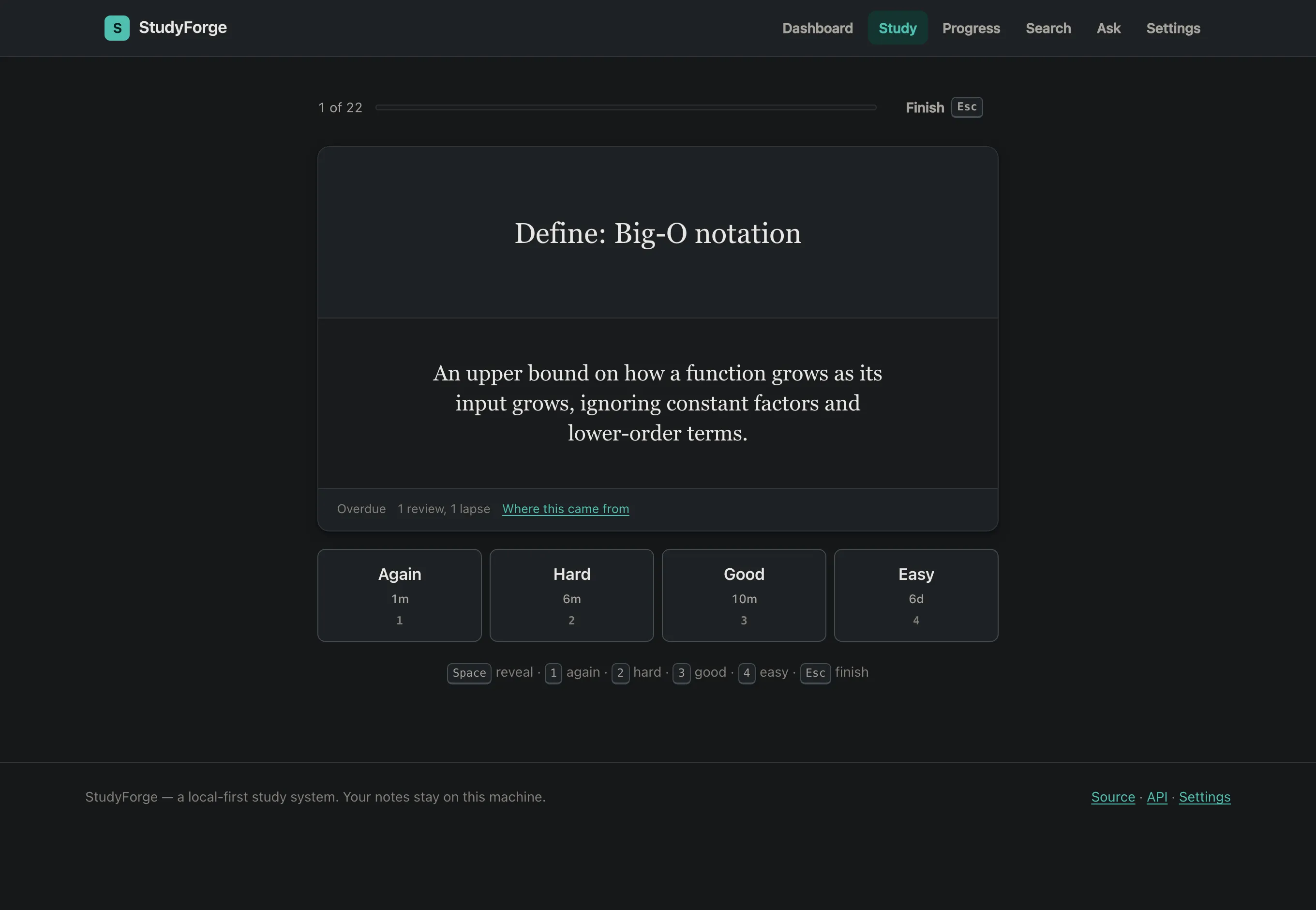The image size is (1316, 910).
Task: Click the Esc key hint for finish
Action: click(x=816, y=673)
